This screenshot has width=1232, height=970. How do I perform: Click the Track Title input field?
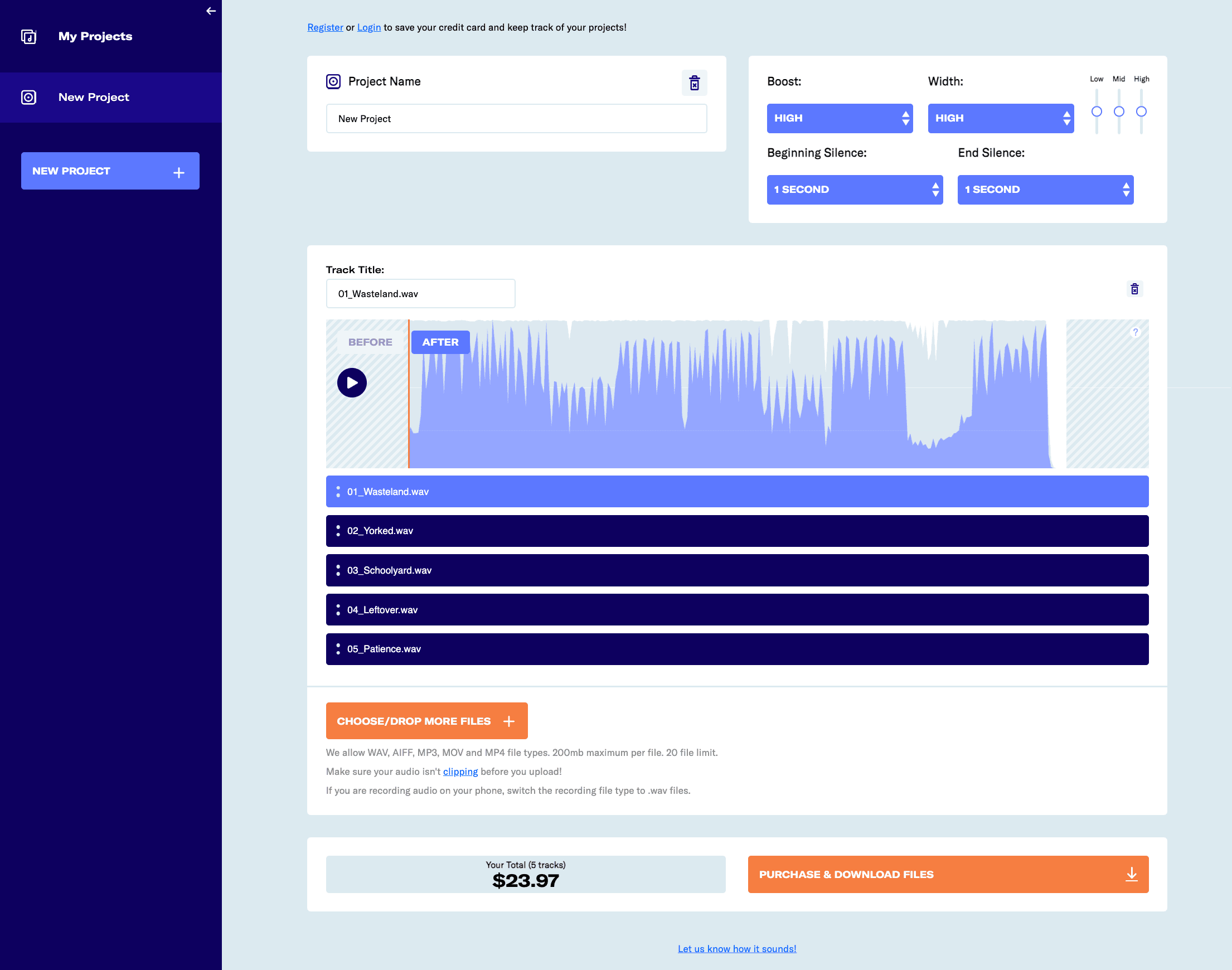point(420,294)
